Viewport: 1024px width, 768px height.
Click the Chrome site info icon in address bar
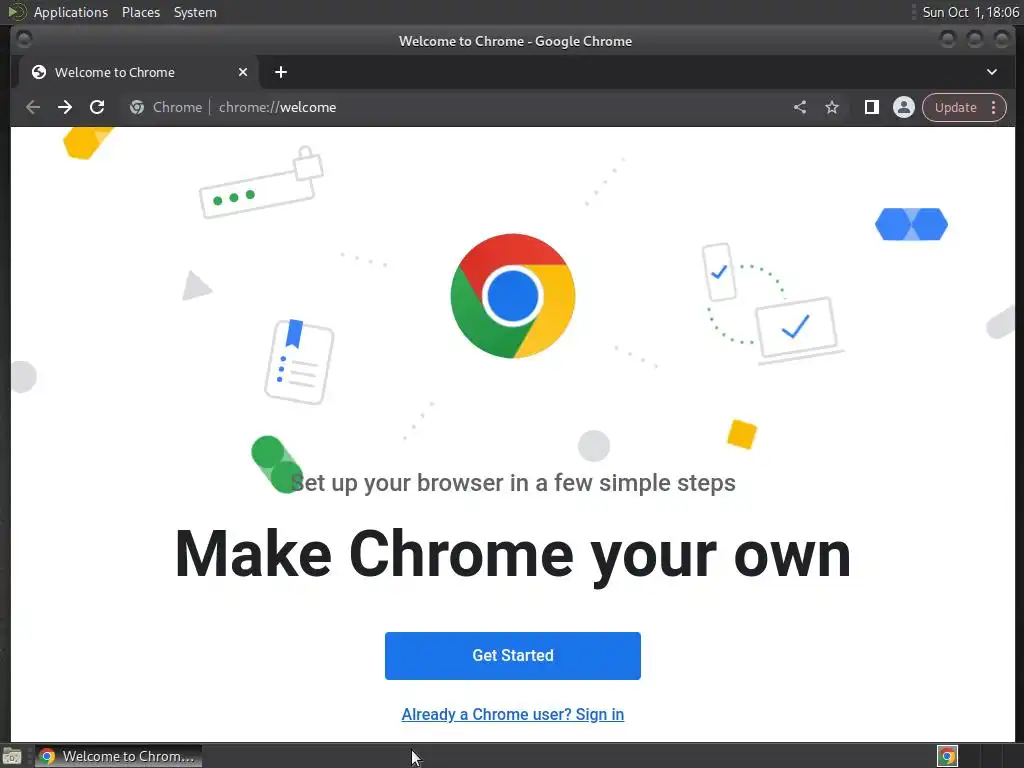point(136,107)
